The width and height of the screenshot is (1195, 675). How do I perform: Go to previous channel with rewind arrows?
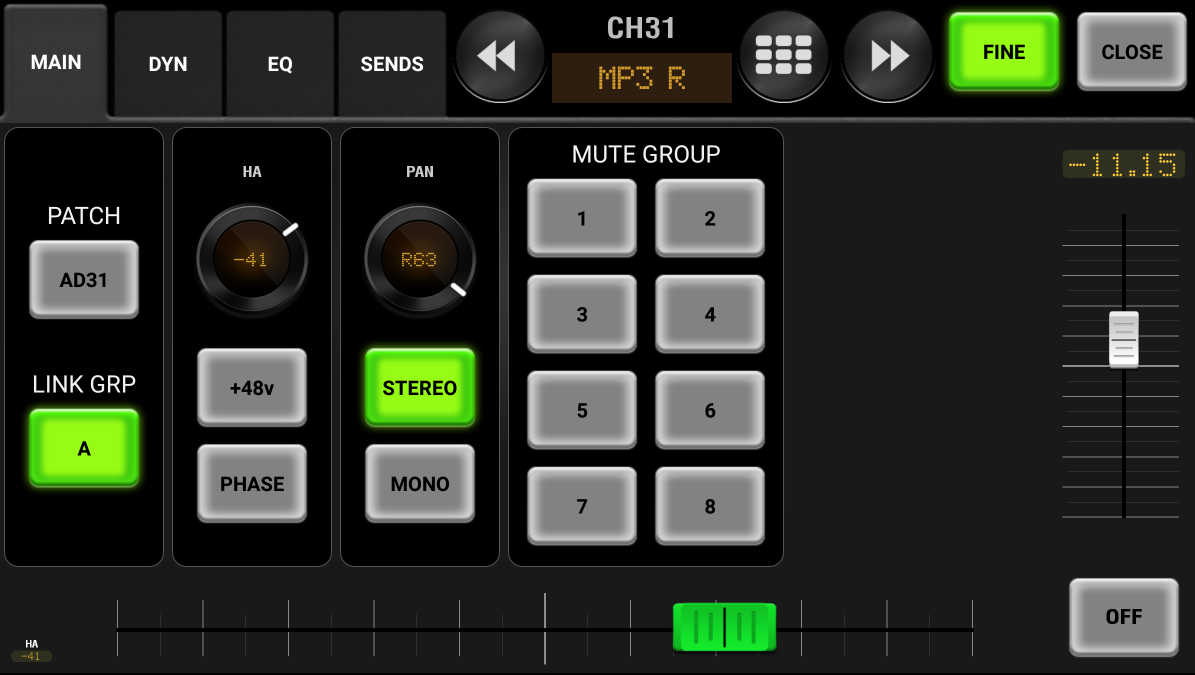(x=500, y=56)
